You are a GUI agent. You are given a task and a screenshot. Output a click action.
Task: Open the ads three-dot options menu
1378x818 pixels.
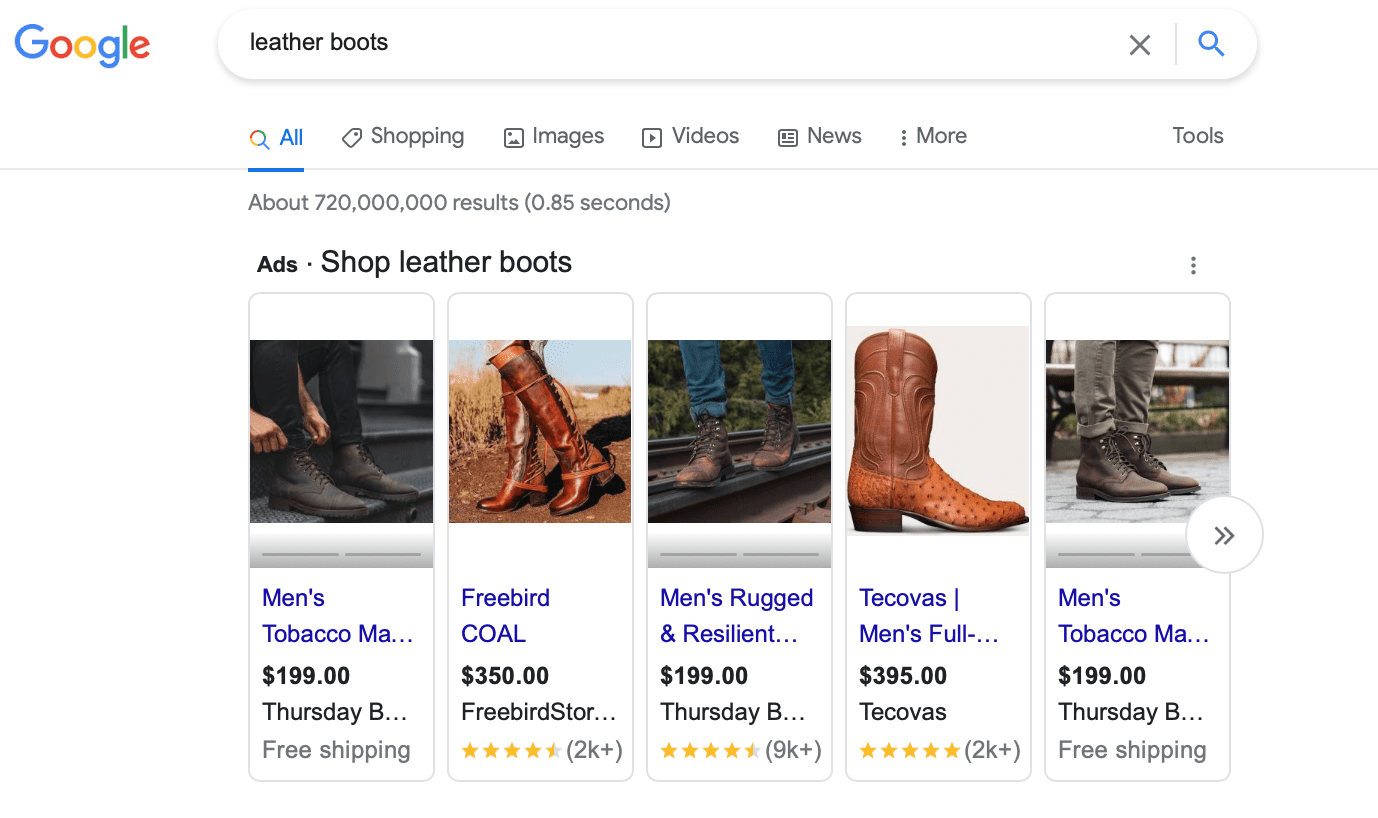[x=1192, y=265]
